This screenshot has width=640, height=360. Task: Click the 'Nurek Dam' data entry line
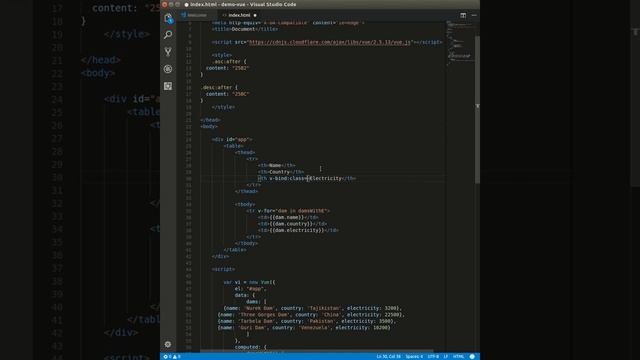[x=313, y=308]
